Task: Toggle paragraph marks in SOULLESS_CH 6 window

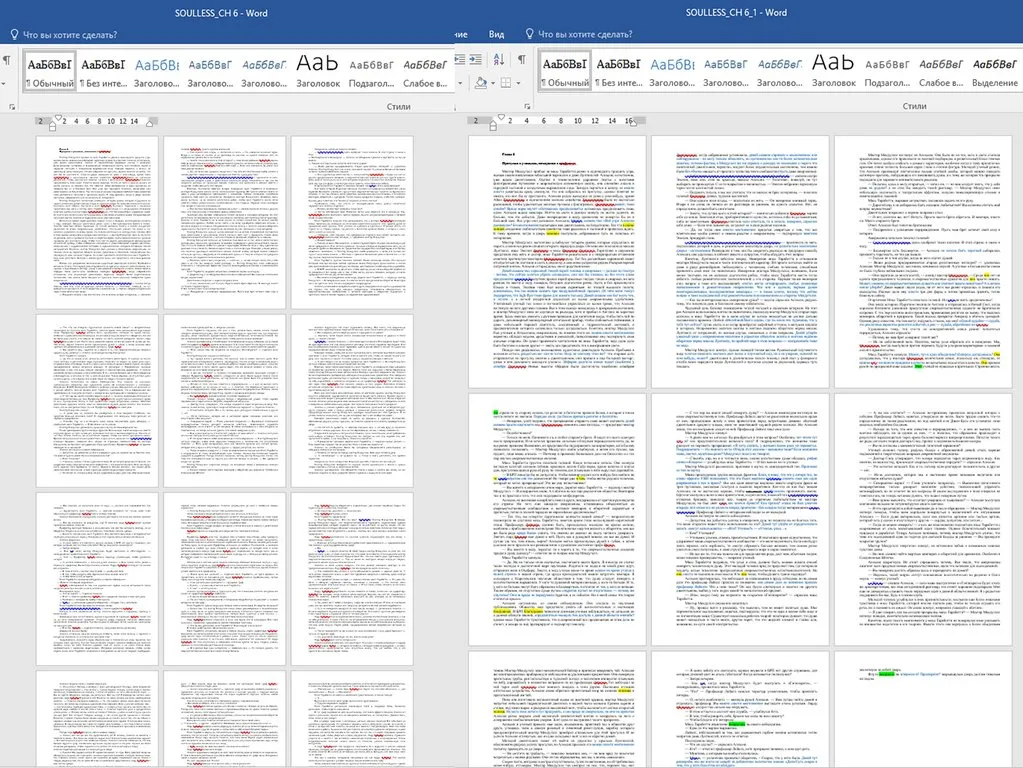Action: [x=7, y=61]
